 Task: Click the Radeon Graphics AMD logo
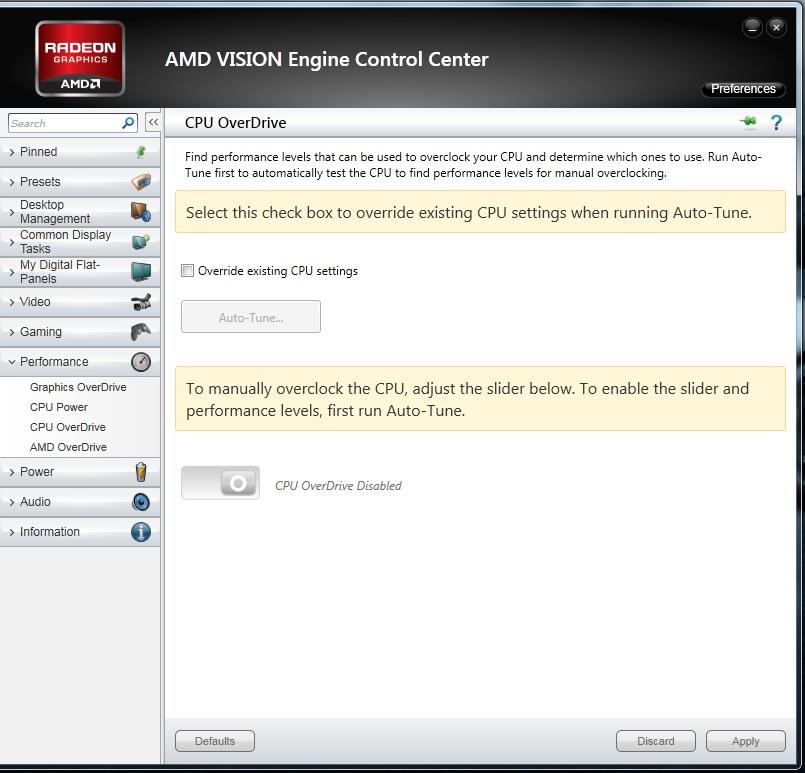80,59
